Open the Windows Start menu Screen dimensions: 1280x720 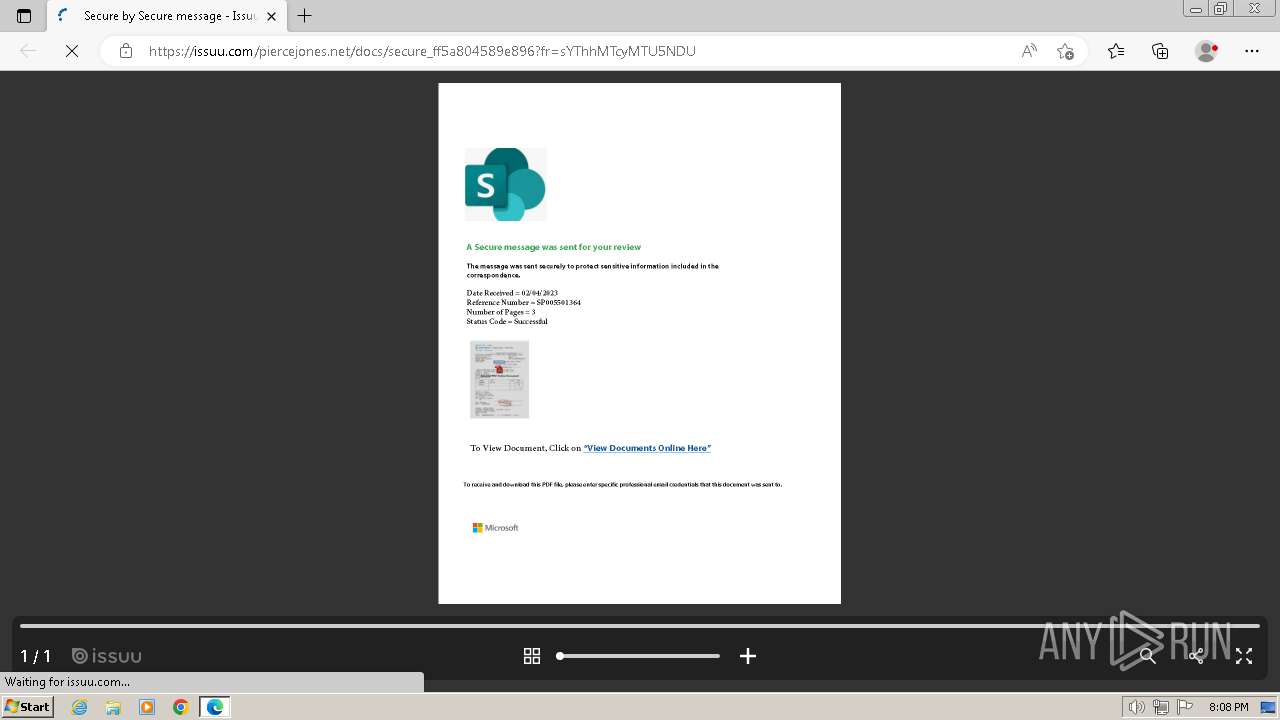coord(27,707)
